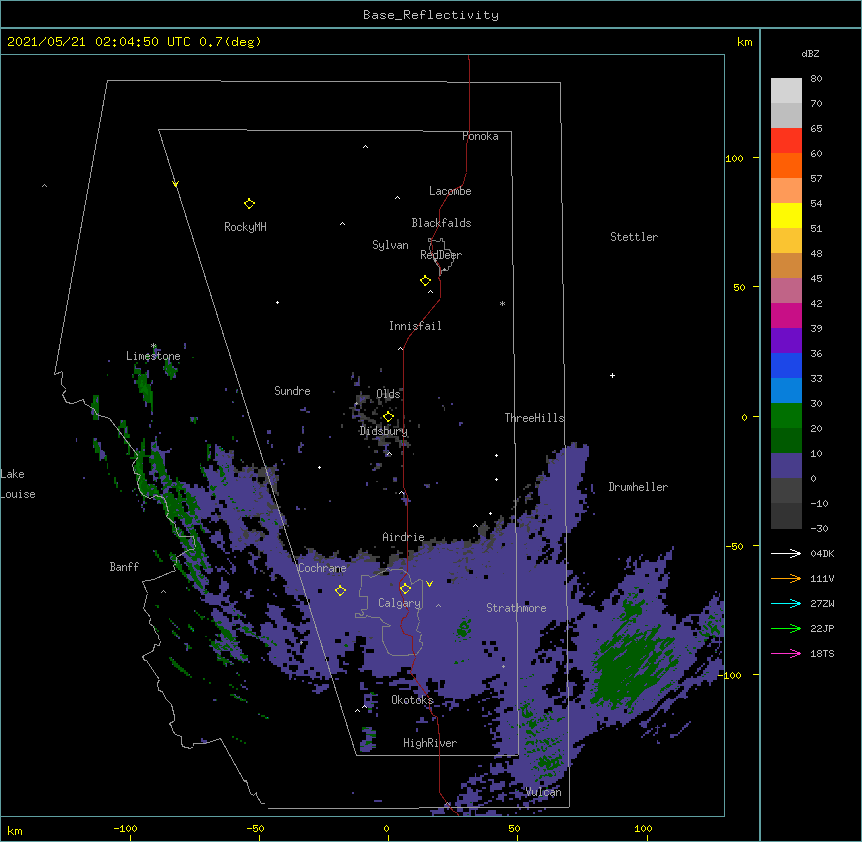Image resolution: width=862 pixels, height=842 pixels.
Task: Click the Sylvan label
Action: pos(390,245)
